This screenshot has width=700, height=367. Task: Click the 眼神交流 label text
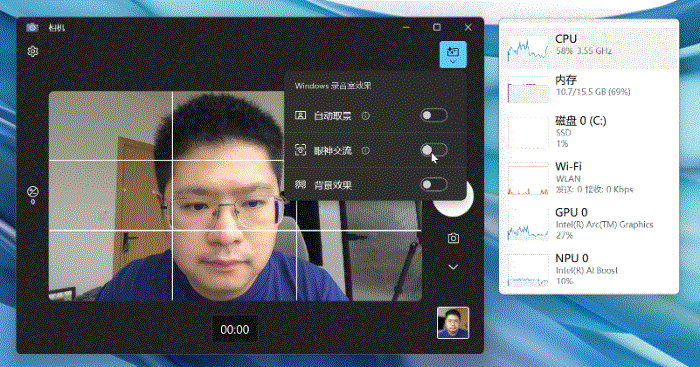333,151
